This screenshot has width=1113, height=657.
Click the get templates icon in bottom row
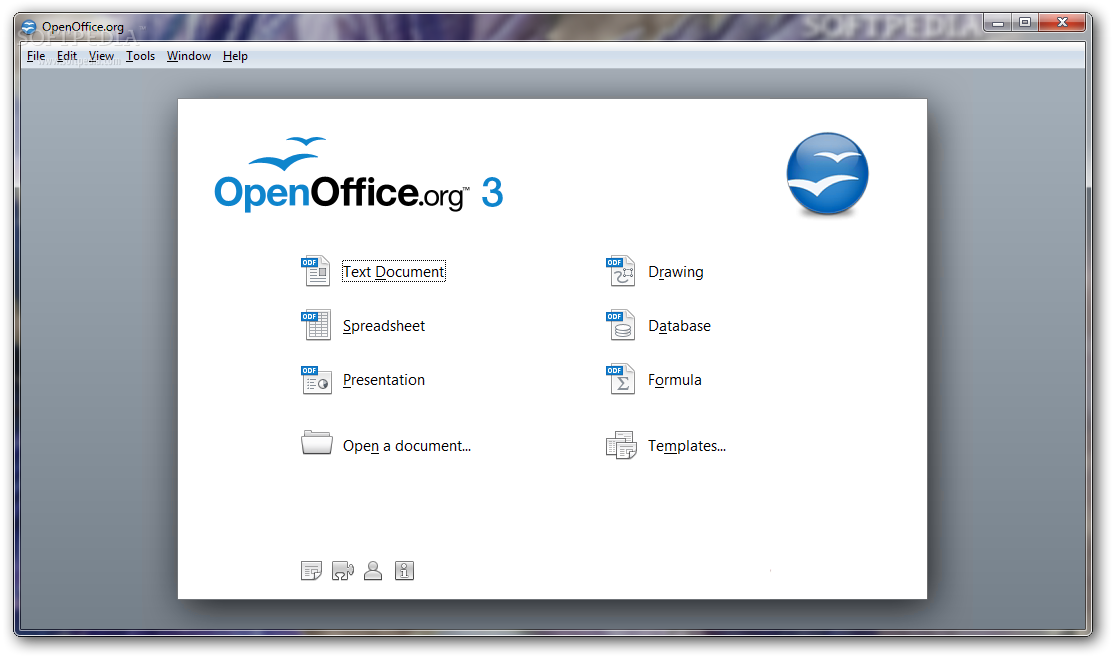tap(312, 570)
